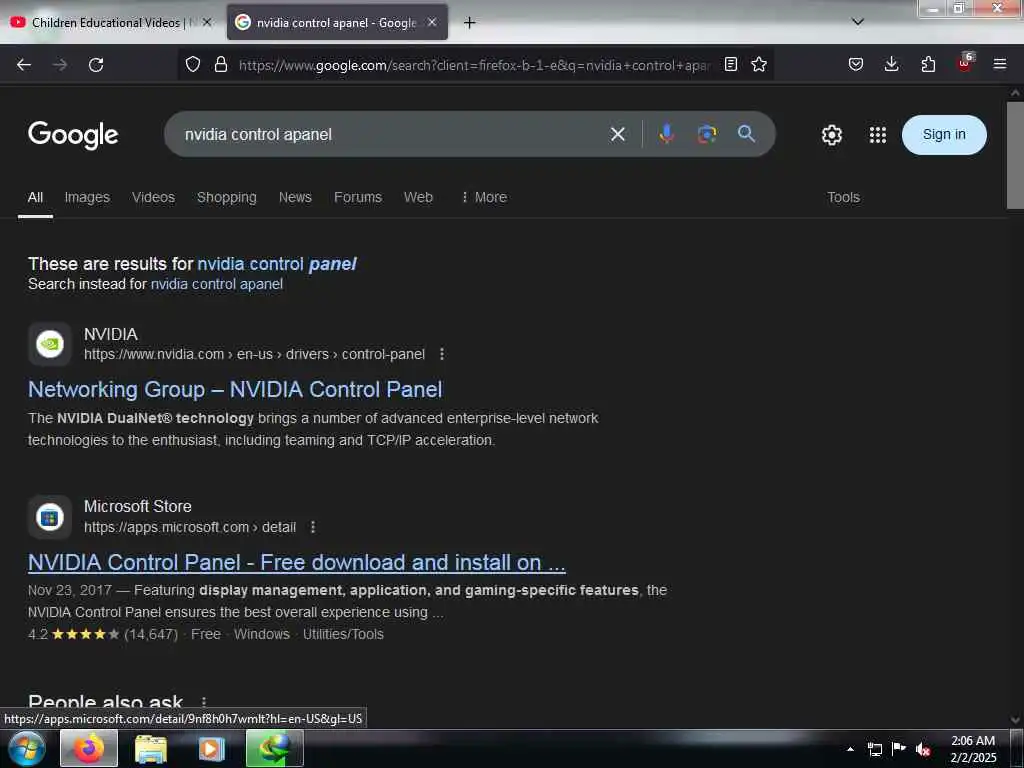
Task: Open the Windows Start menu
Action: point(26,748)
